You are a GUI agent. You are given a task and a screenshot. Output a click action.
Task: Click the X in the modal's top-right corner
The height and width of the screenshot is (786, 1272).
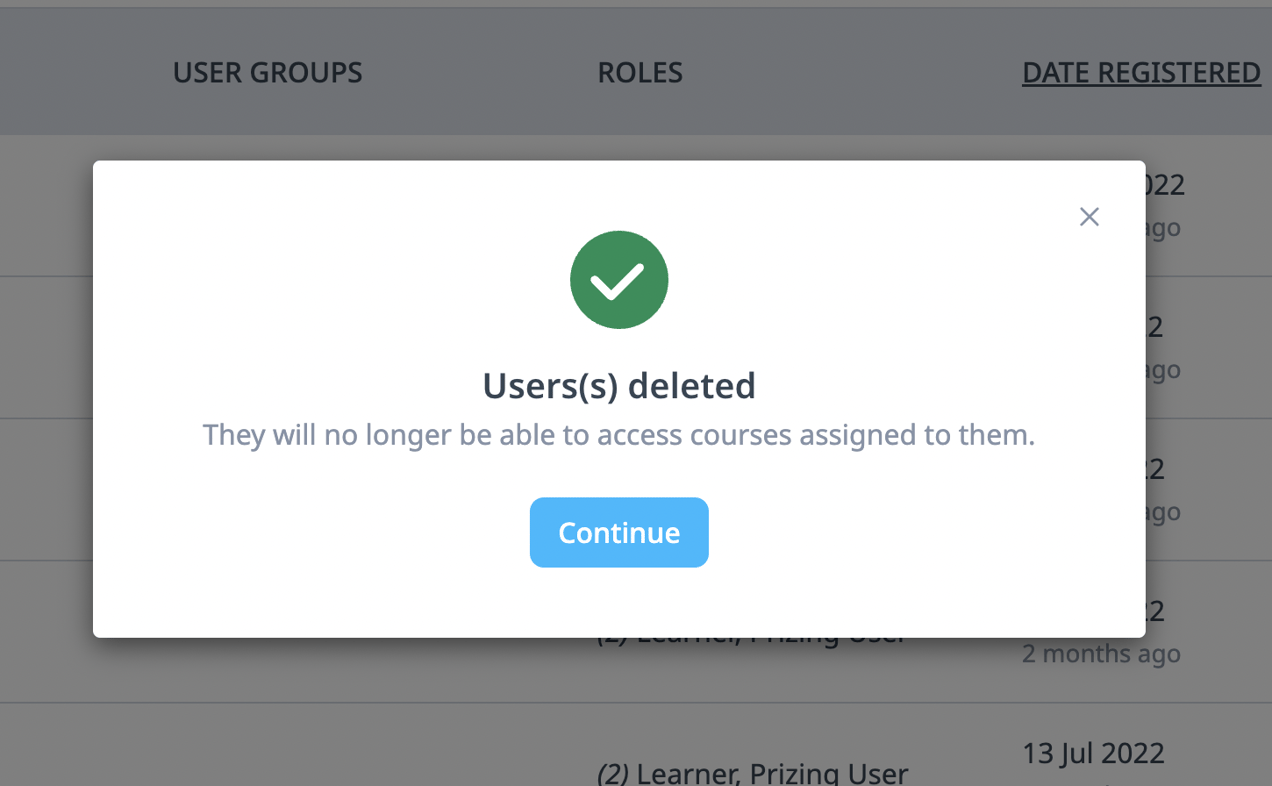1089,217
